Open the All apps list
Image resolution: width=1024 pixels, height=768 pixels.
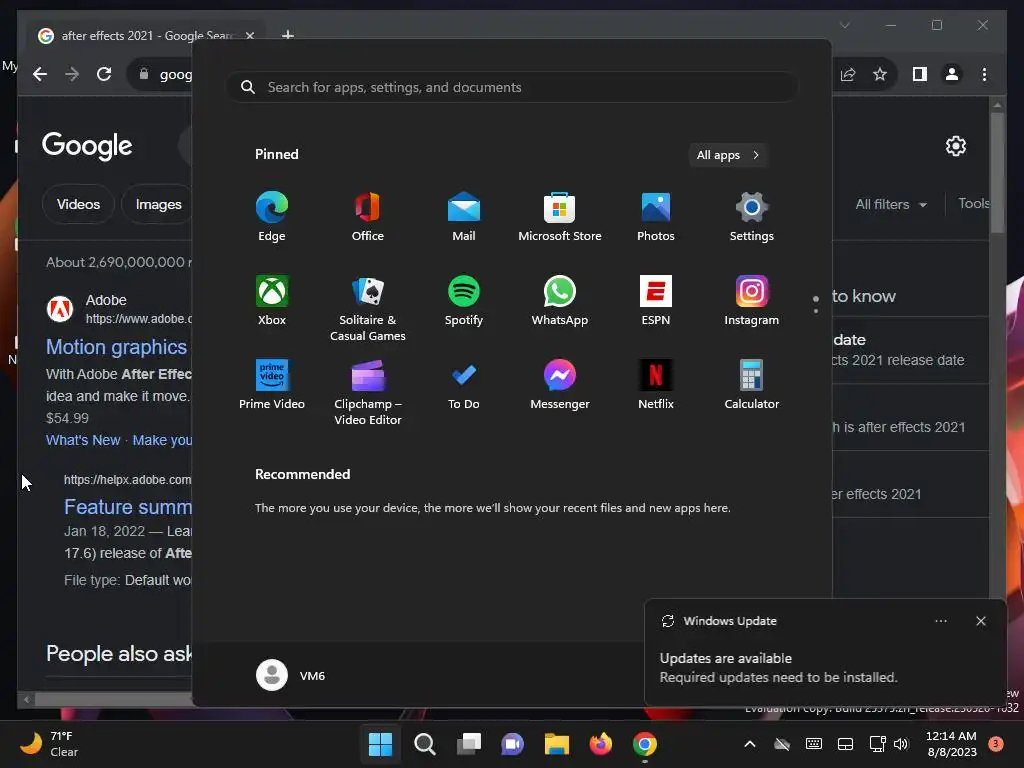(728, 155)
